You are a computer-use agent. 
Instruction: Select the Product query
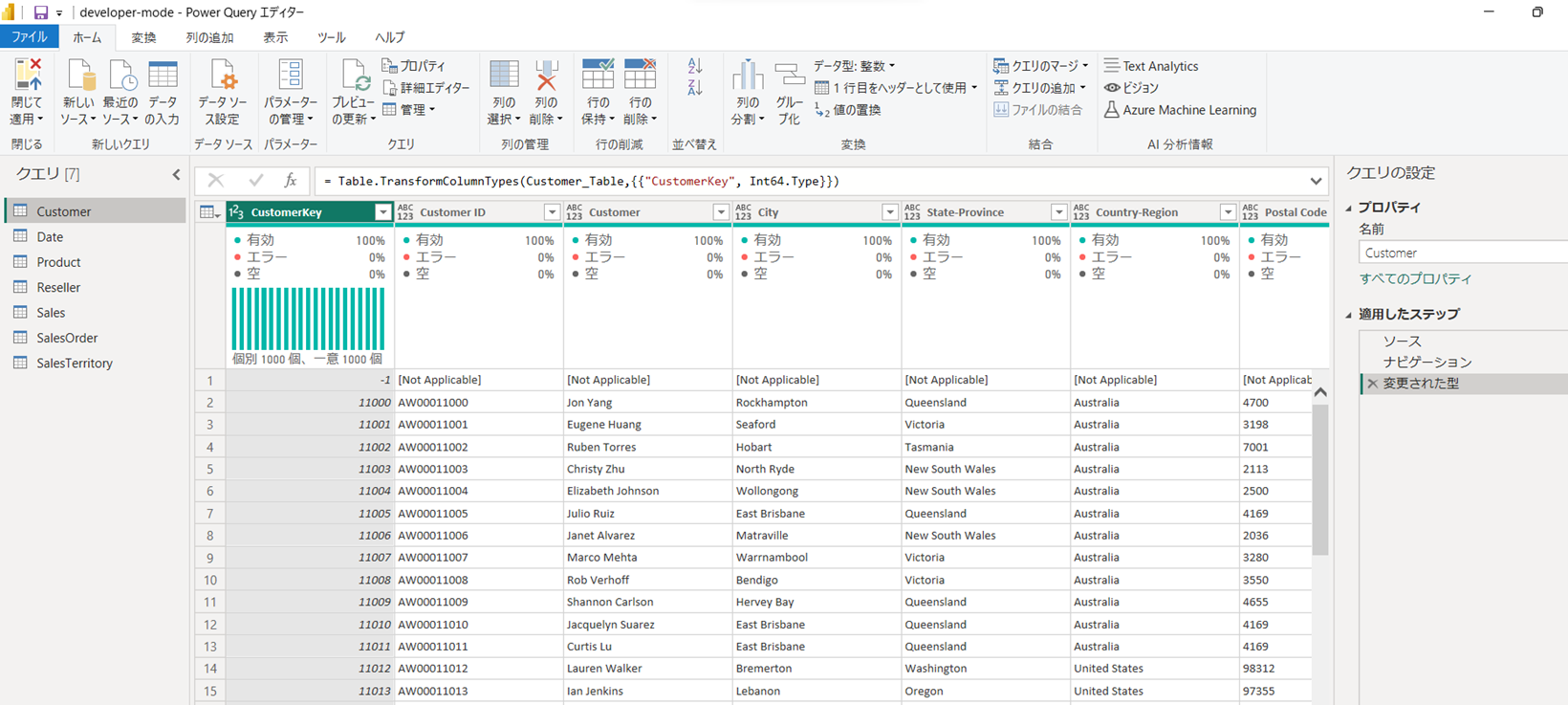96,262
